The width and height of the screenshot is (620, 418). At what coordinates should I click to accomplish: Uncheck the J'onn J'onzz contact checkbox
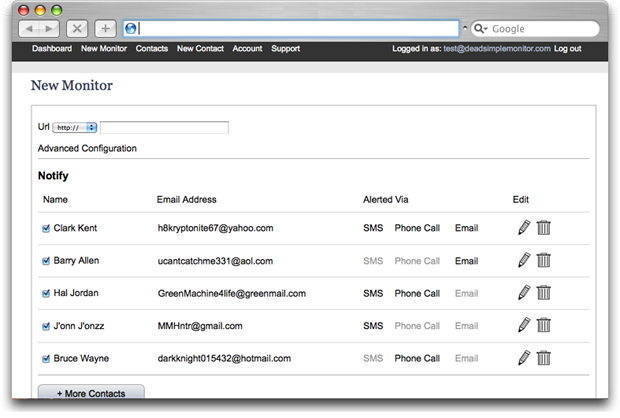[46, 326]
